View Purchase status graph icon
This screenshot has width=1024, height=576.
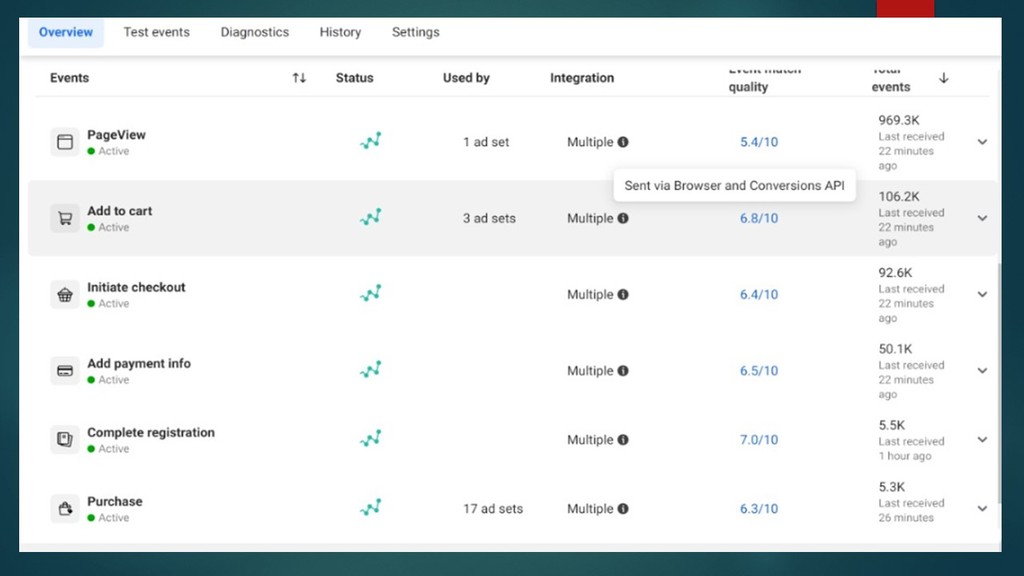(370, 508)
